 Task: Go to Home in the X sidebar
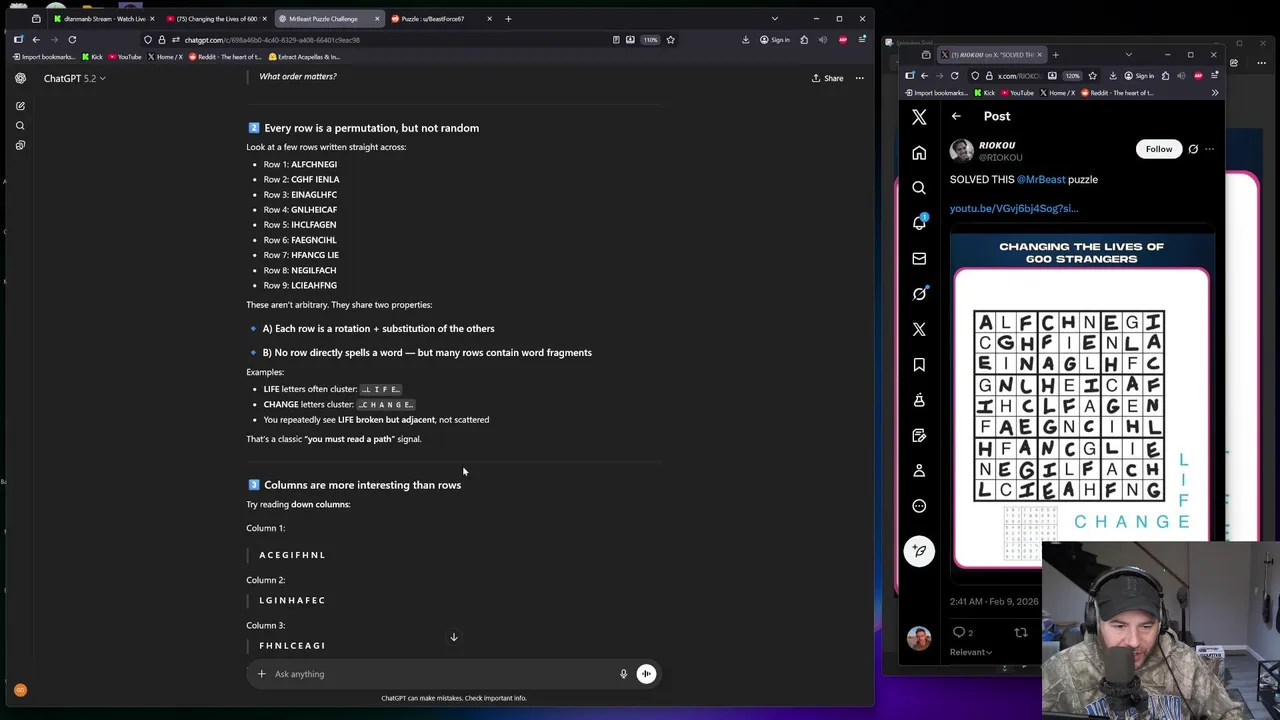pos(919,153)
